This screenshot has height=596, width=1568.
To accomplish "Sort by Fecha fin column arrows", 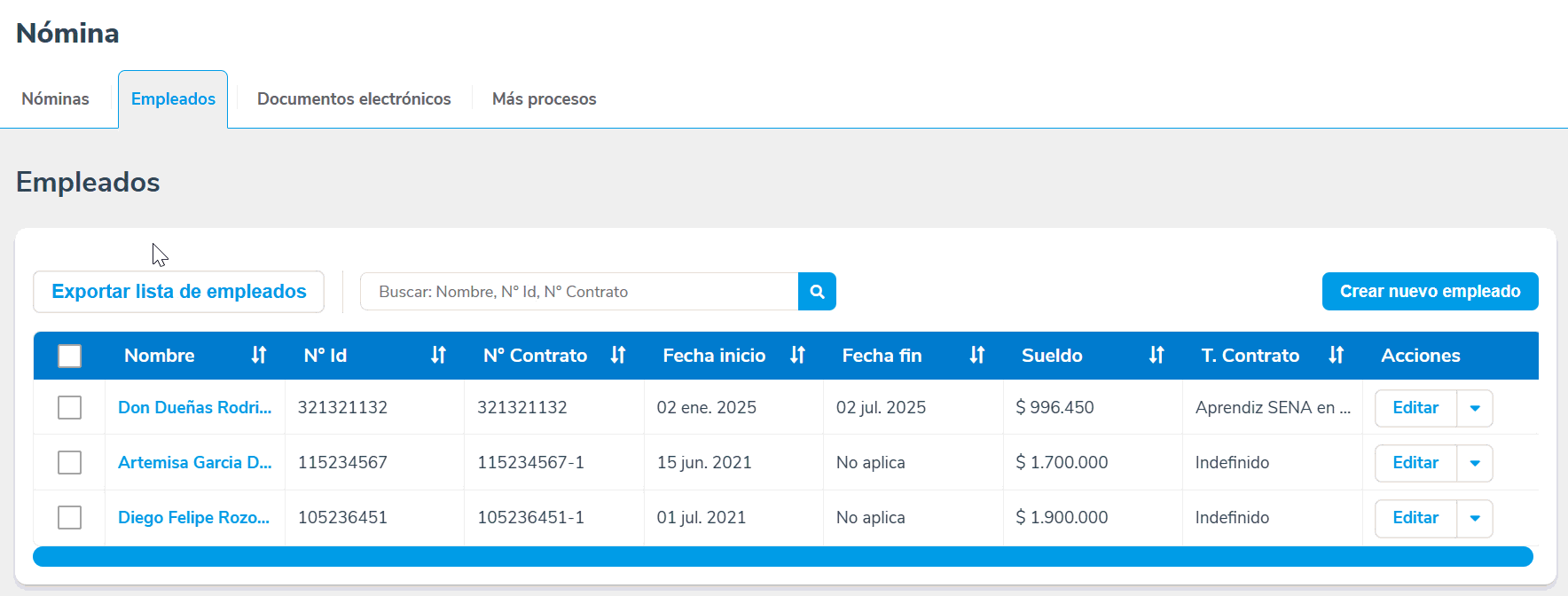I will [976, 356].
